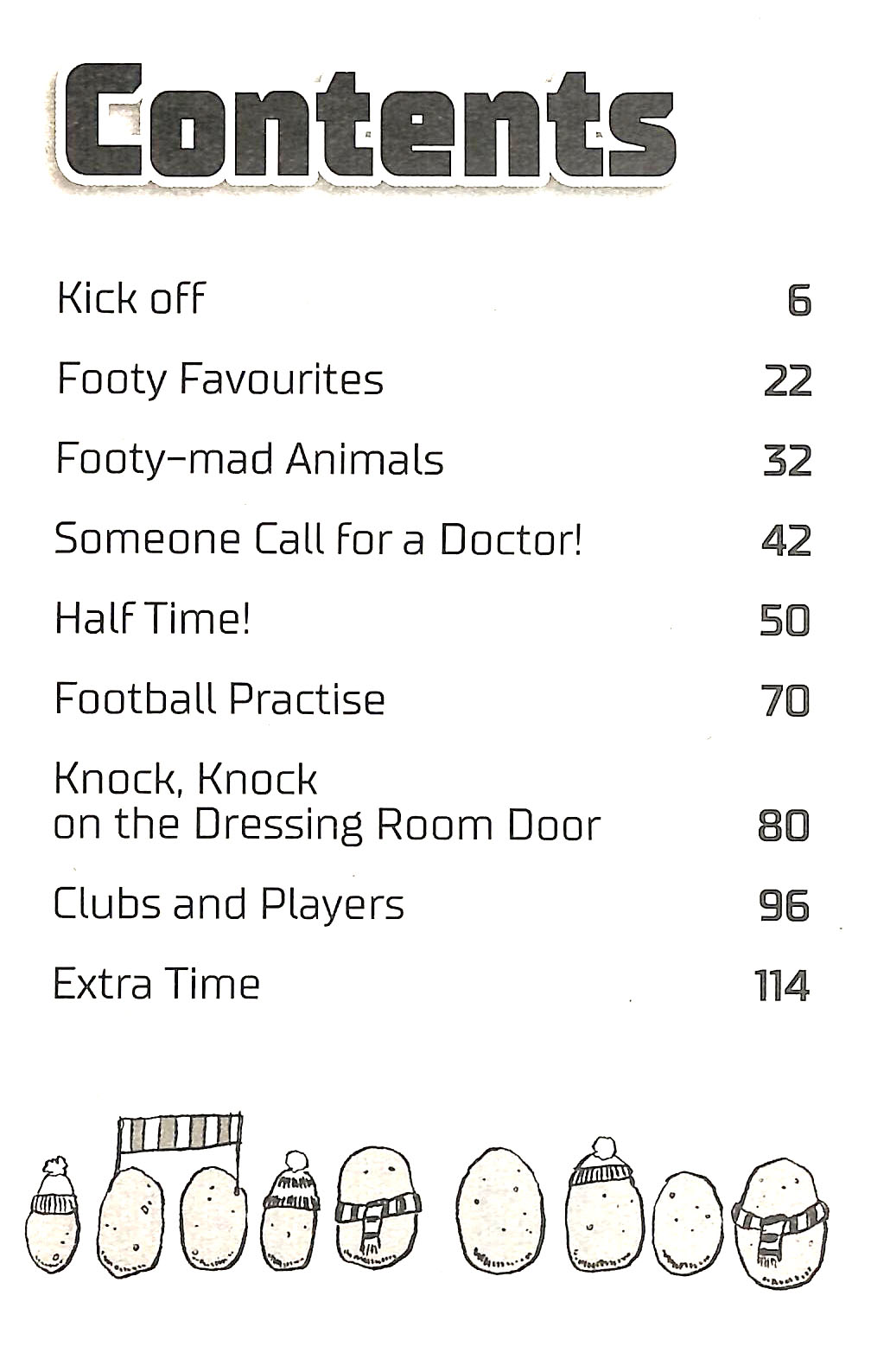Select page number 114

782,986
